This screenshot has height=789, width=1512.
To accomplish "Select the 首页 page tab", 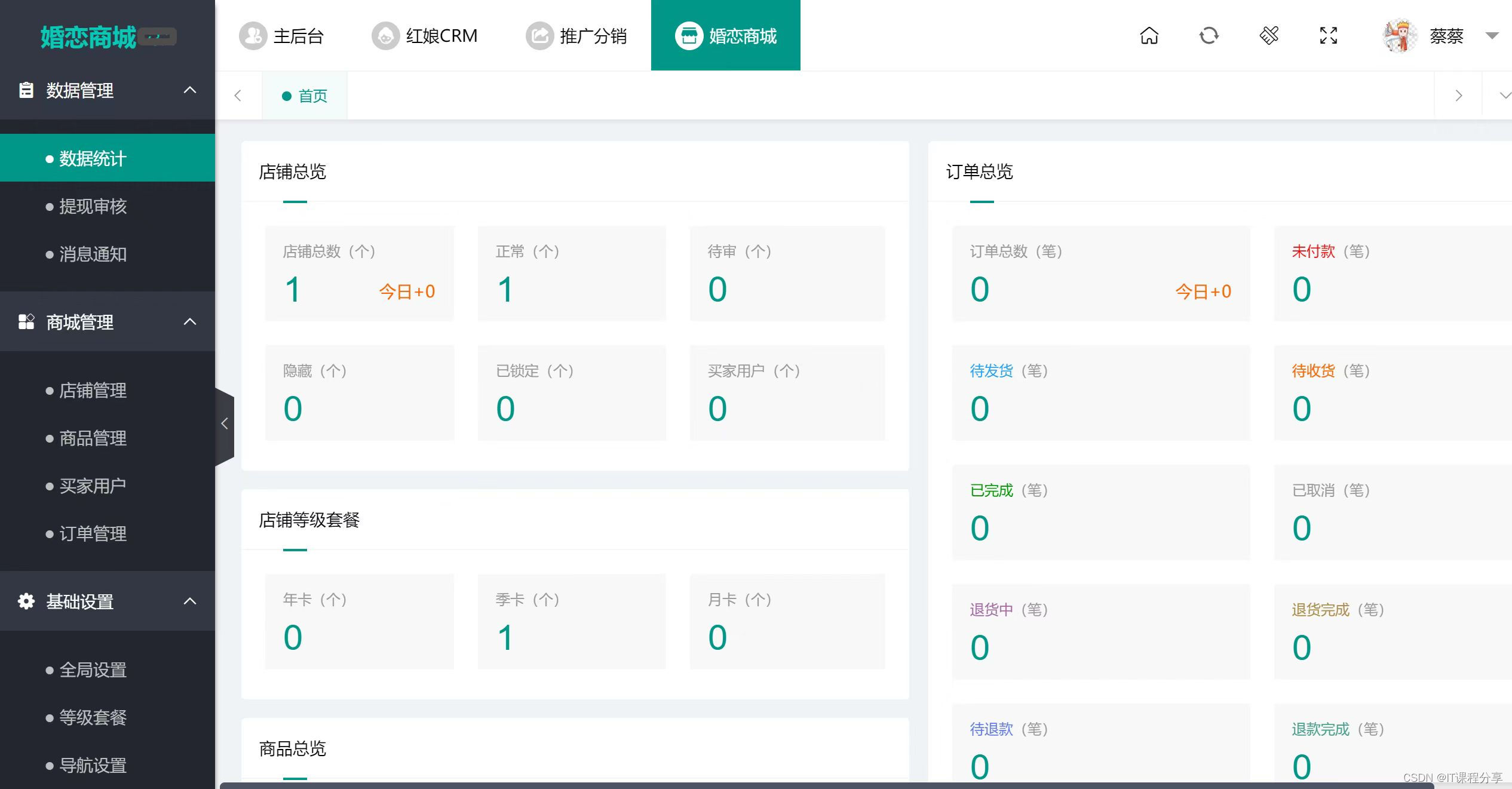I will click(305, 96).
